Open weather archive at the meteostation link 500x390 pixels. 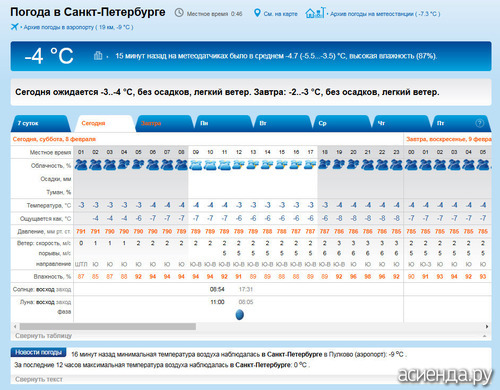pos(385,14)
